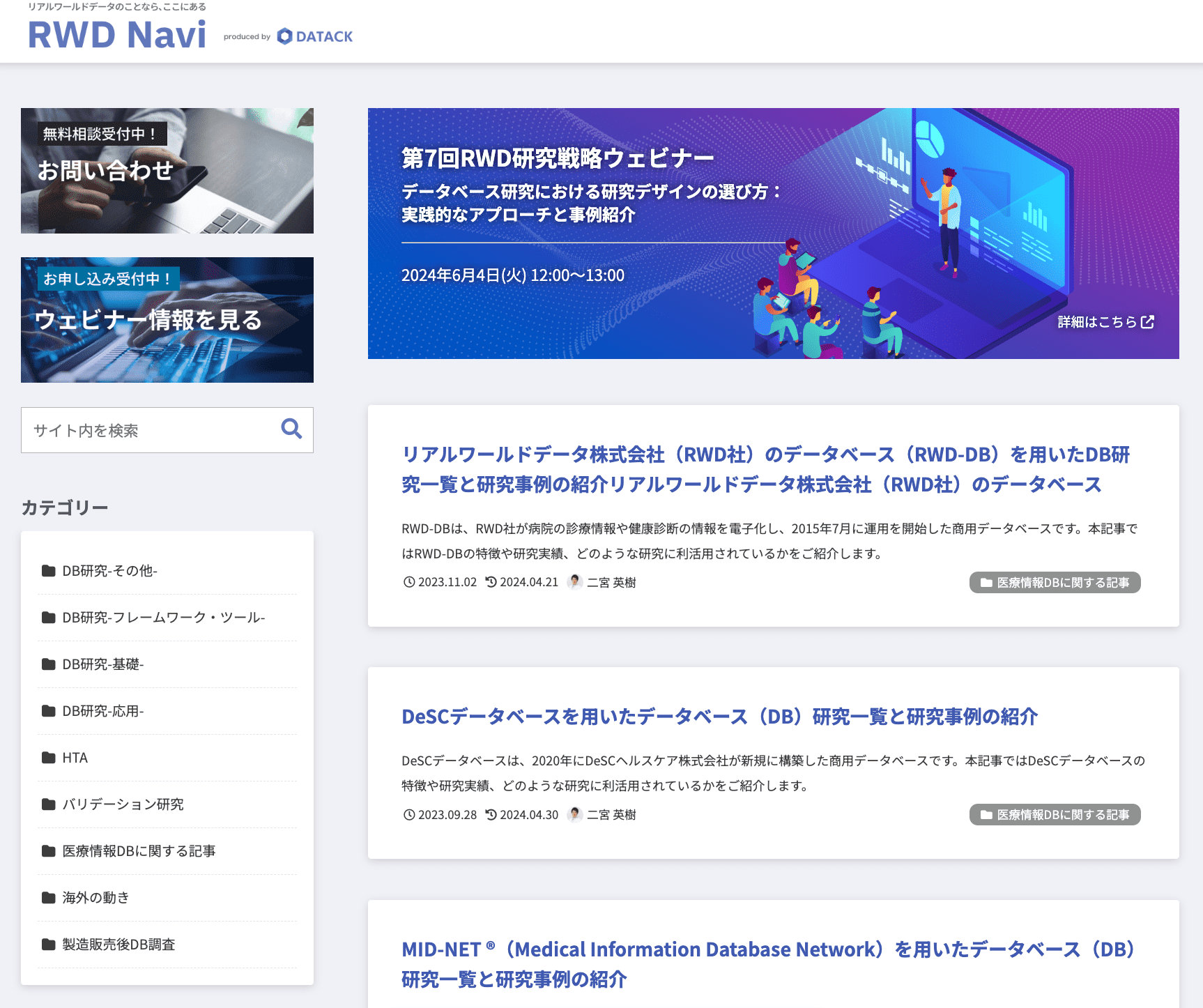The height and width of the screenshot is (1008, 1203).
Task: Open 医療情報DBに関する記事 in the category list
Action: pyautogui.click(x=167, y=851)
